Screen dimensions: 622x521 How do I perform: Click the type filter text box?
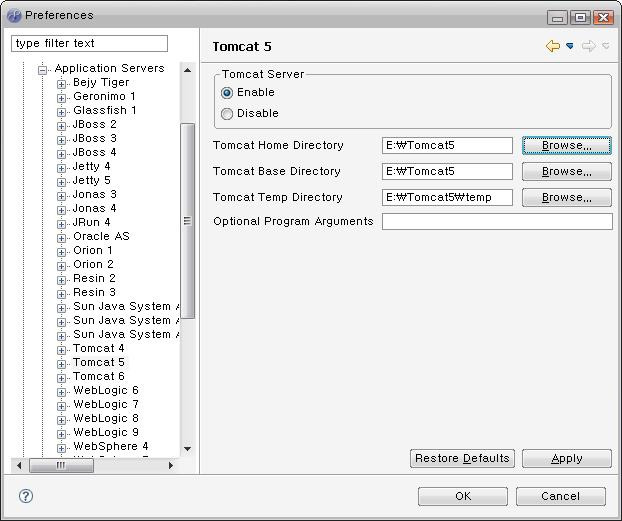89,43
